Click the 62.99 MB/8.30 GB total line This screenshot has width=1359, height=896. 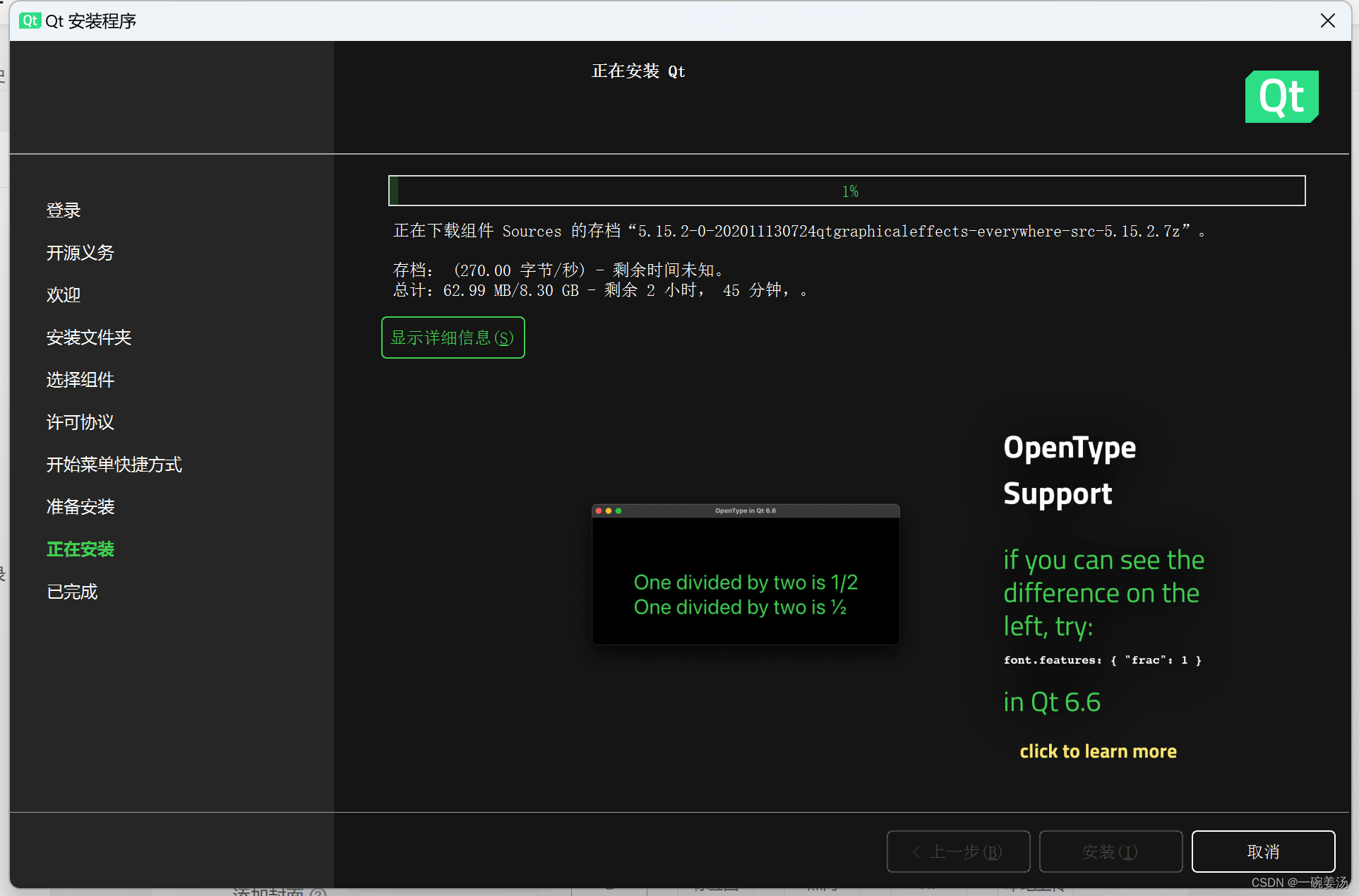pos(600,290)
